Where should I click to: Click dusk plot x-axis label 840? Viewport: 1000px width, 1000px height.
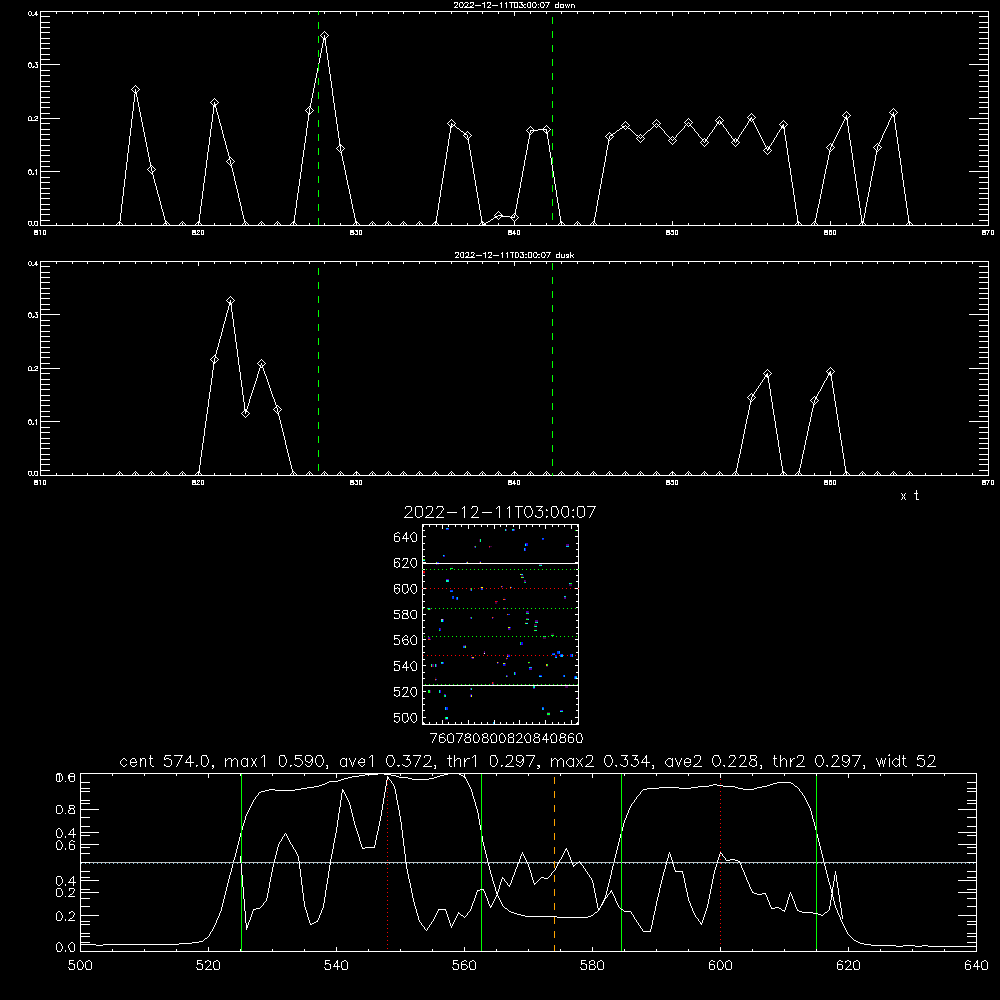click(514, 483)
